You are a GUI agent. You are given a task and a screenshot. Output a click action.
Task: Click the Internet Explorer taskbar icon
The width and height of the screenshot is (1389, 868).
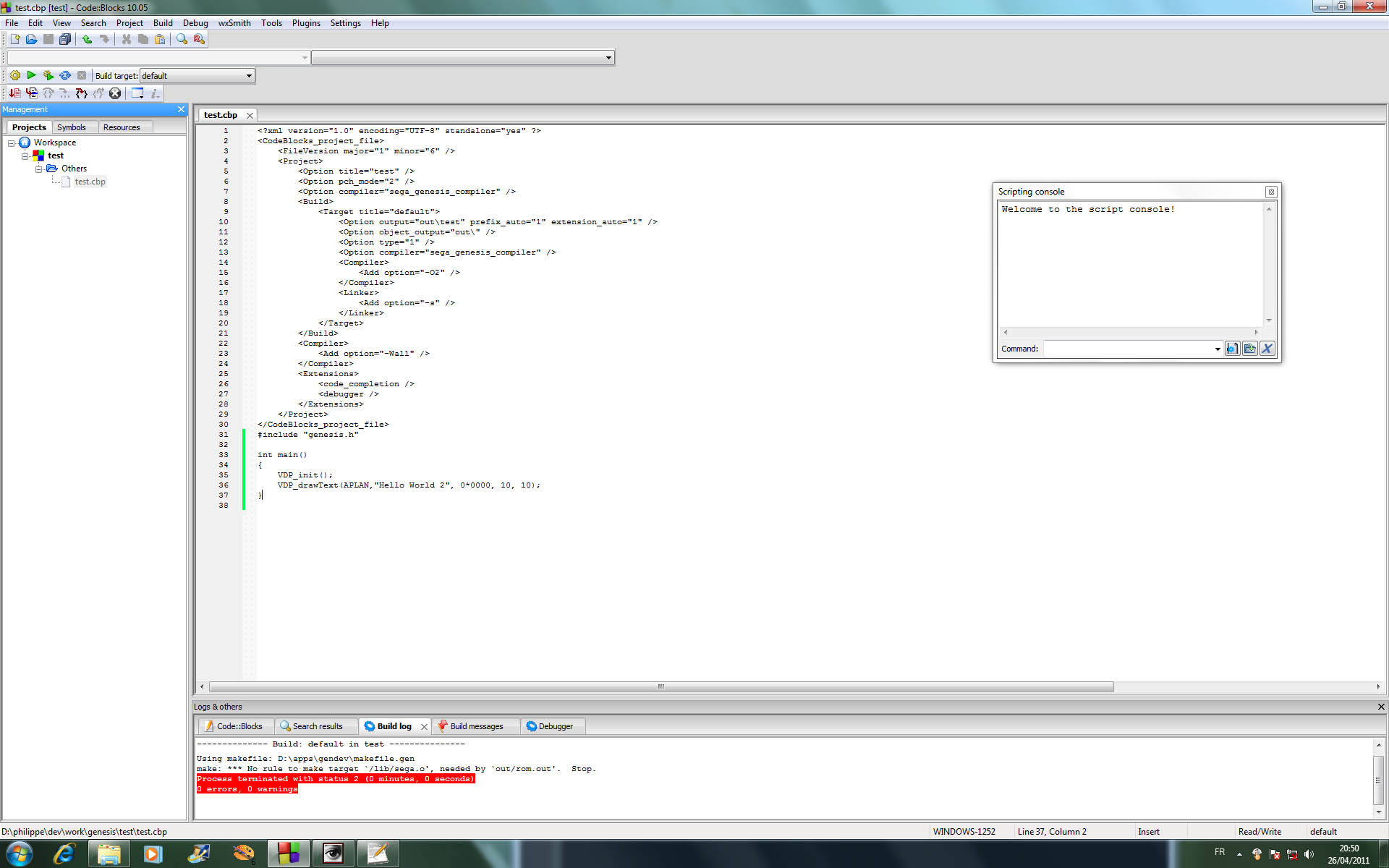point(64,854)
